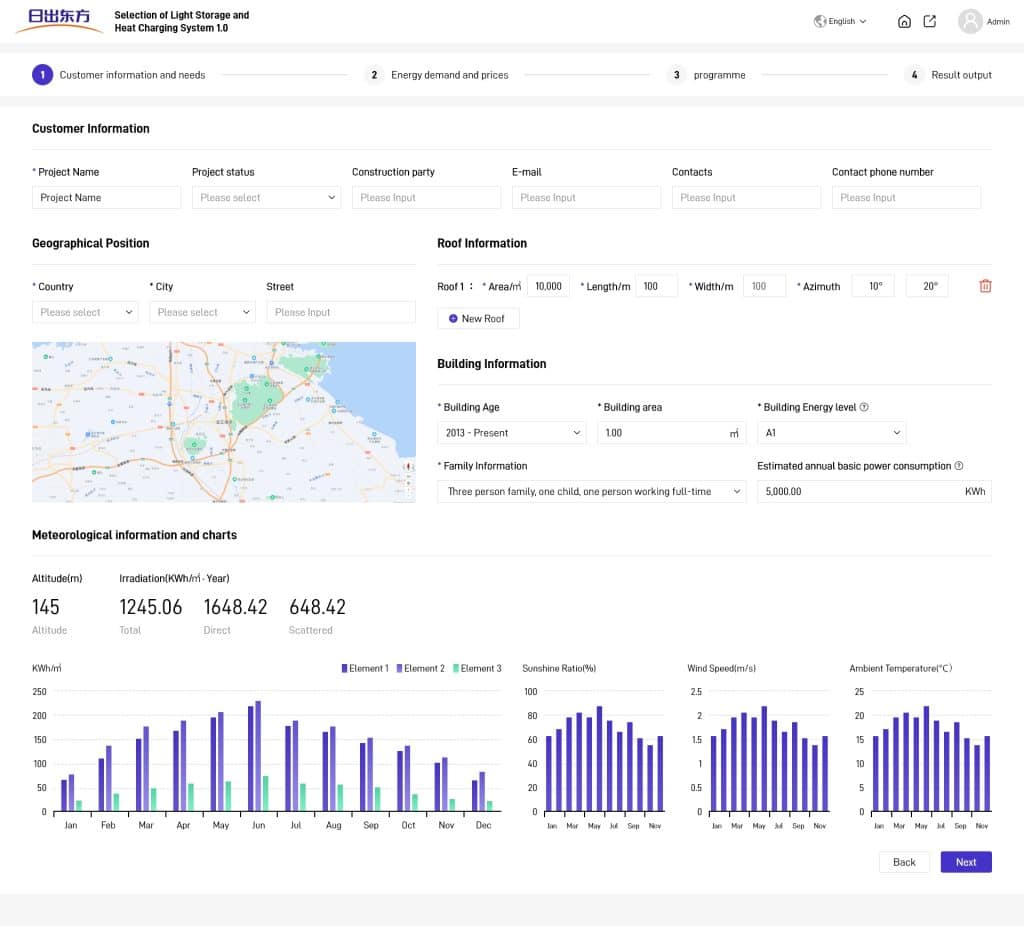Toggle Element 1 legend in irradiation chart
Image resolution: width=1024 pixels, height=926 pixels.
[364, 668]
